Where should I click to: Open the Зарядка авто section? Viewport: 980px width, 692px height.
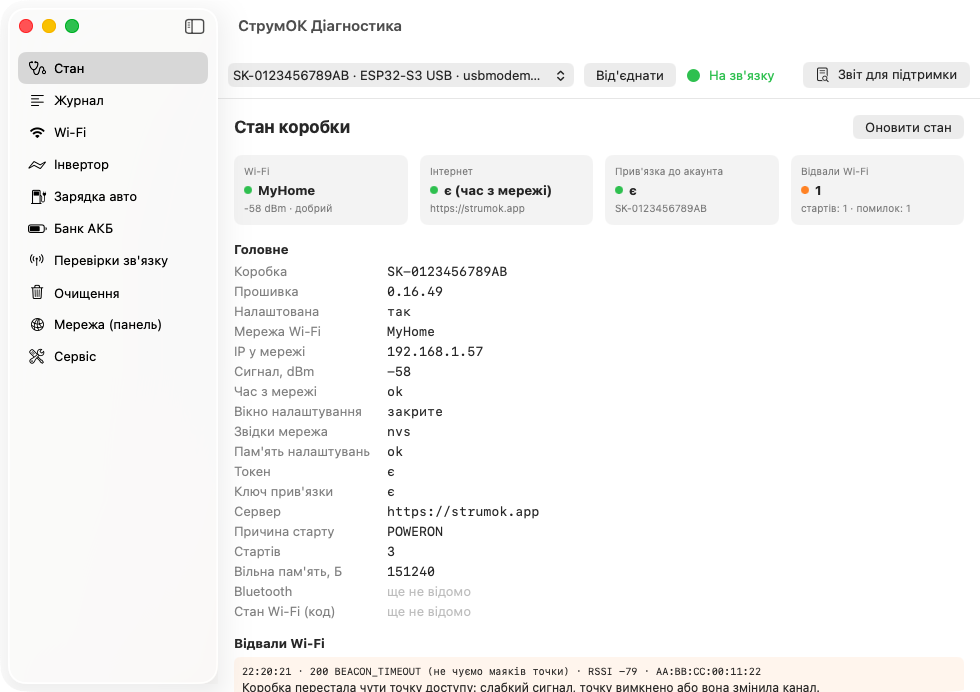pyautogui.click(x=113, y=196)
